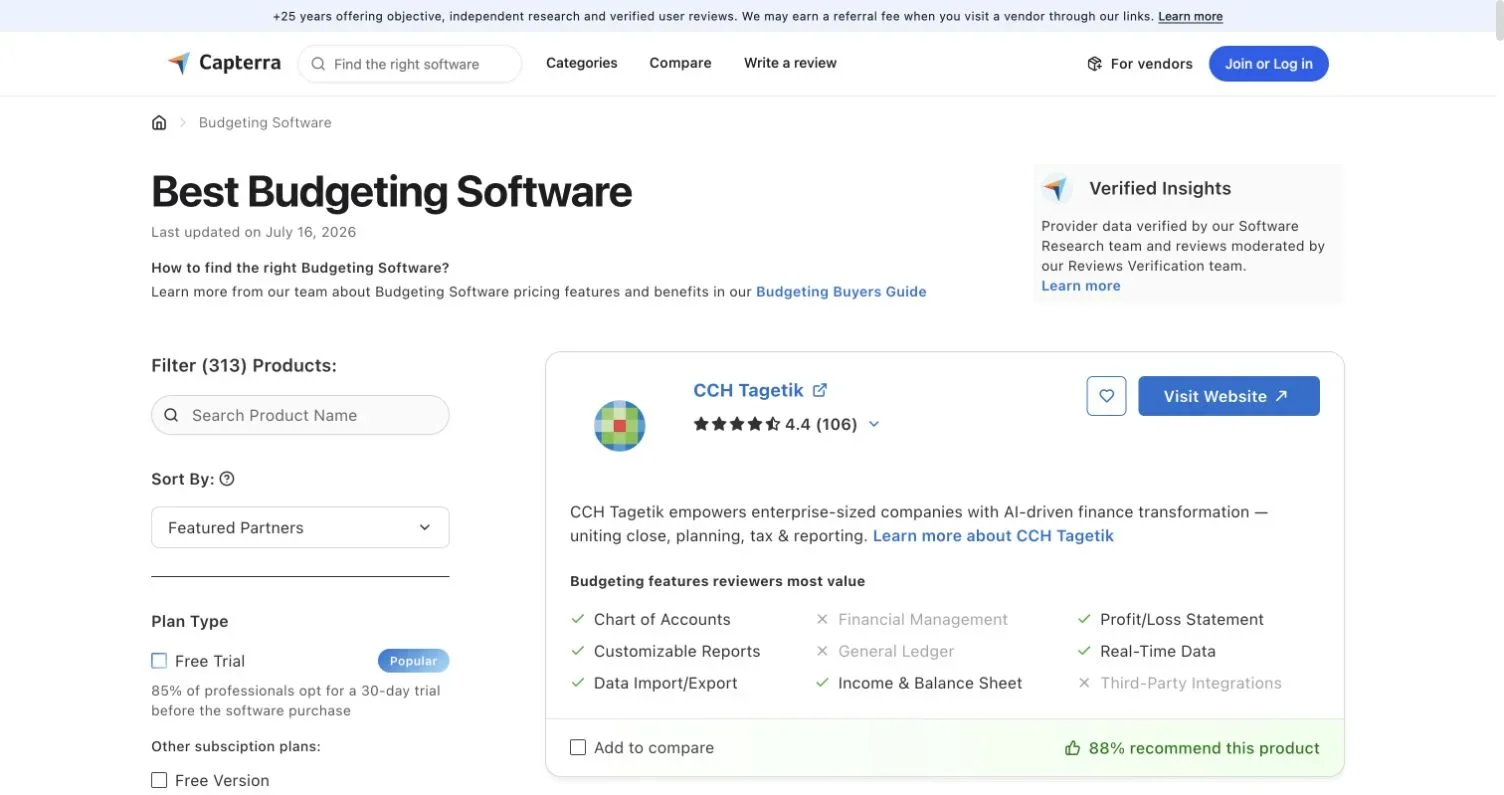Click the external link icon beside CCH Tagetik
The width and height of the screenshot is (1504, 795).
tap(820, 390)
